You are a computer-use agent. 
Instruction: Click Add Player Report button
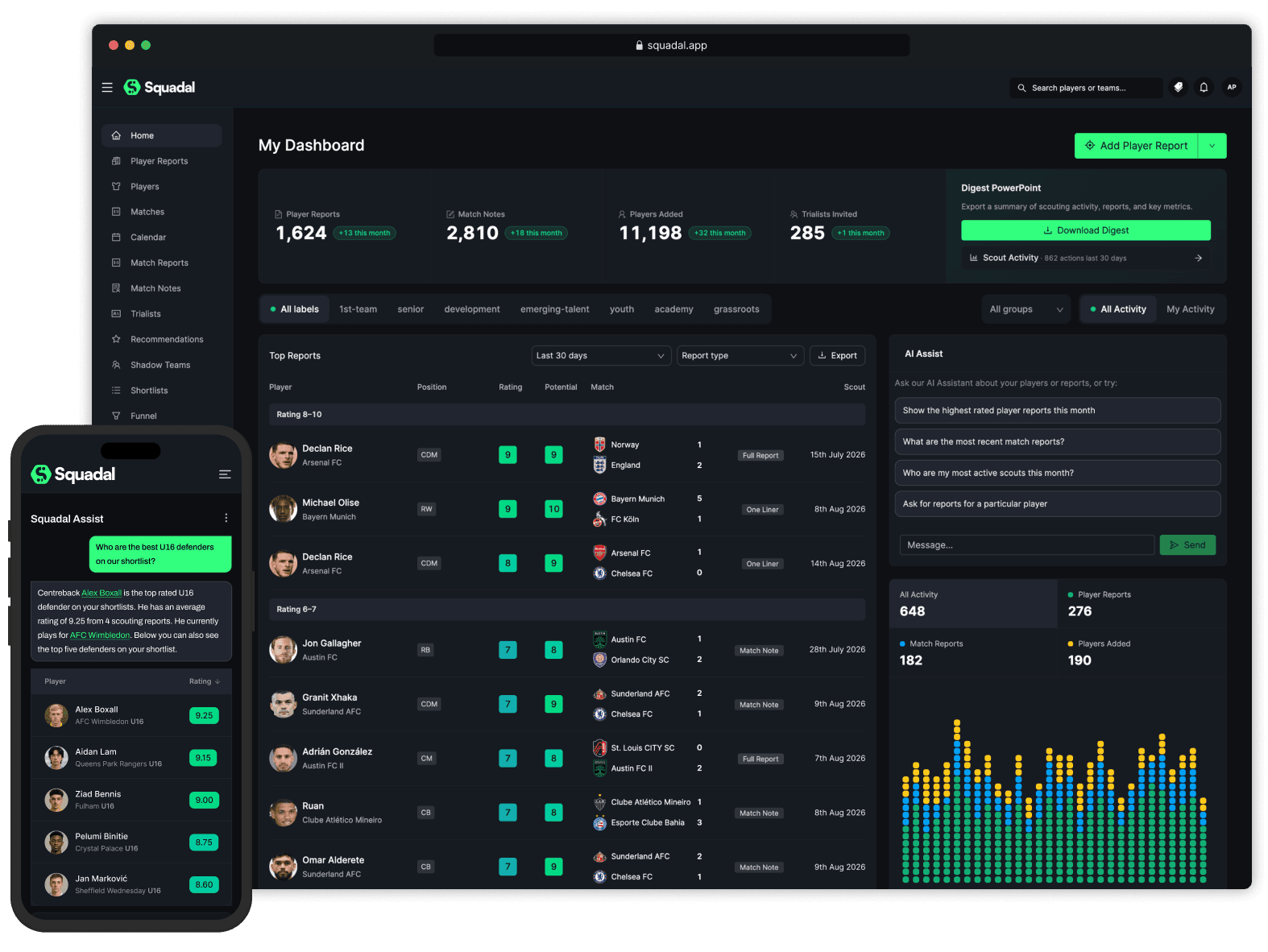[x=1136, y=146]
